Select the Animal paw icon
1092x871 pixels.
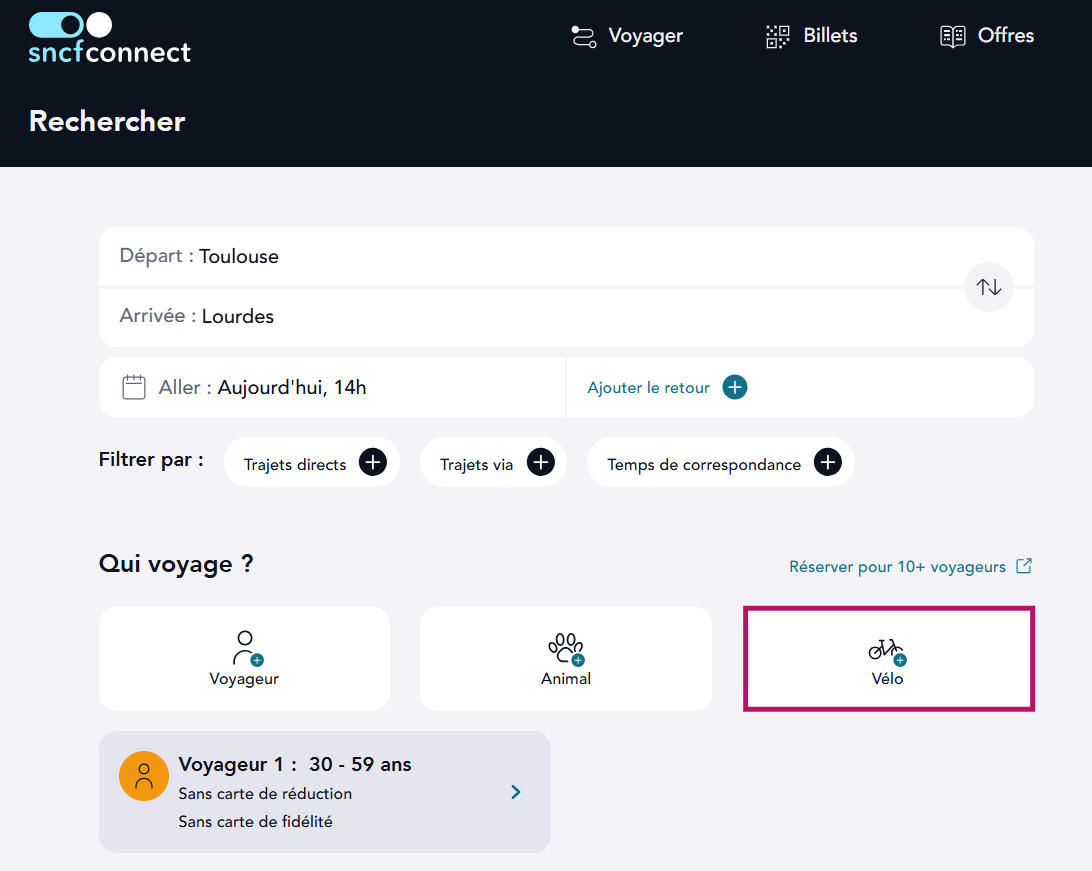coord(566,649)
